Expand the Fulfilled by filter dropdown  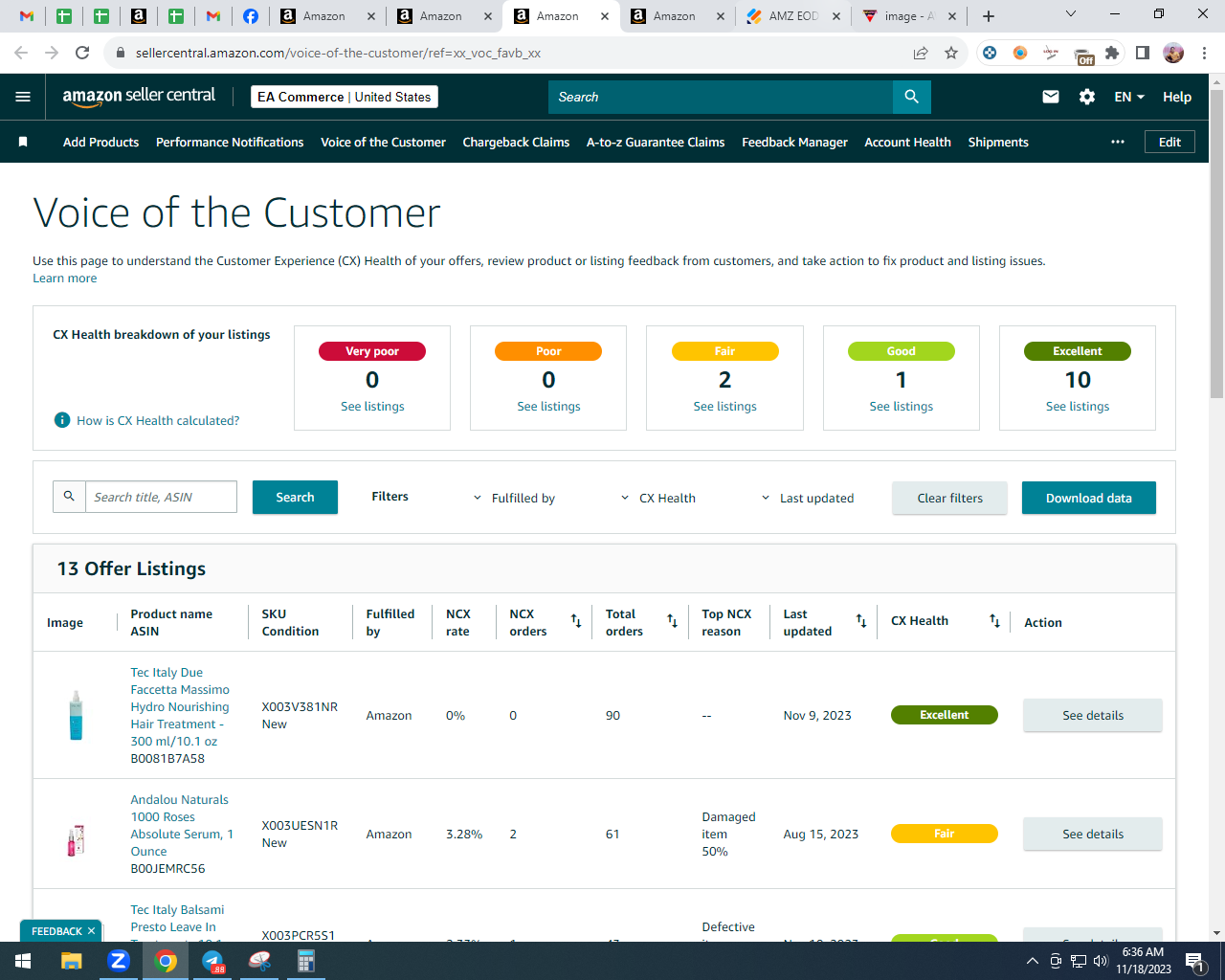[514, 498]
